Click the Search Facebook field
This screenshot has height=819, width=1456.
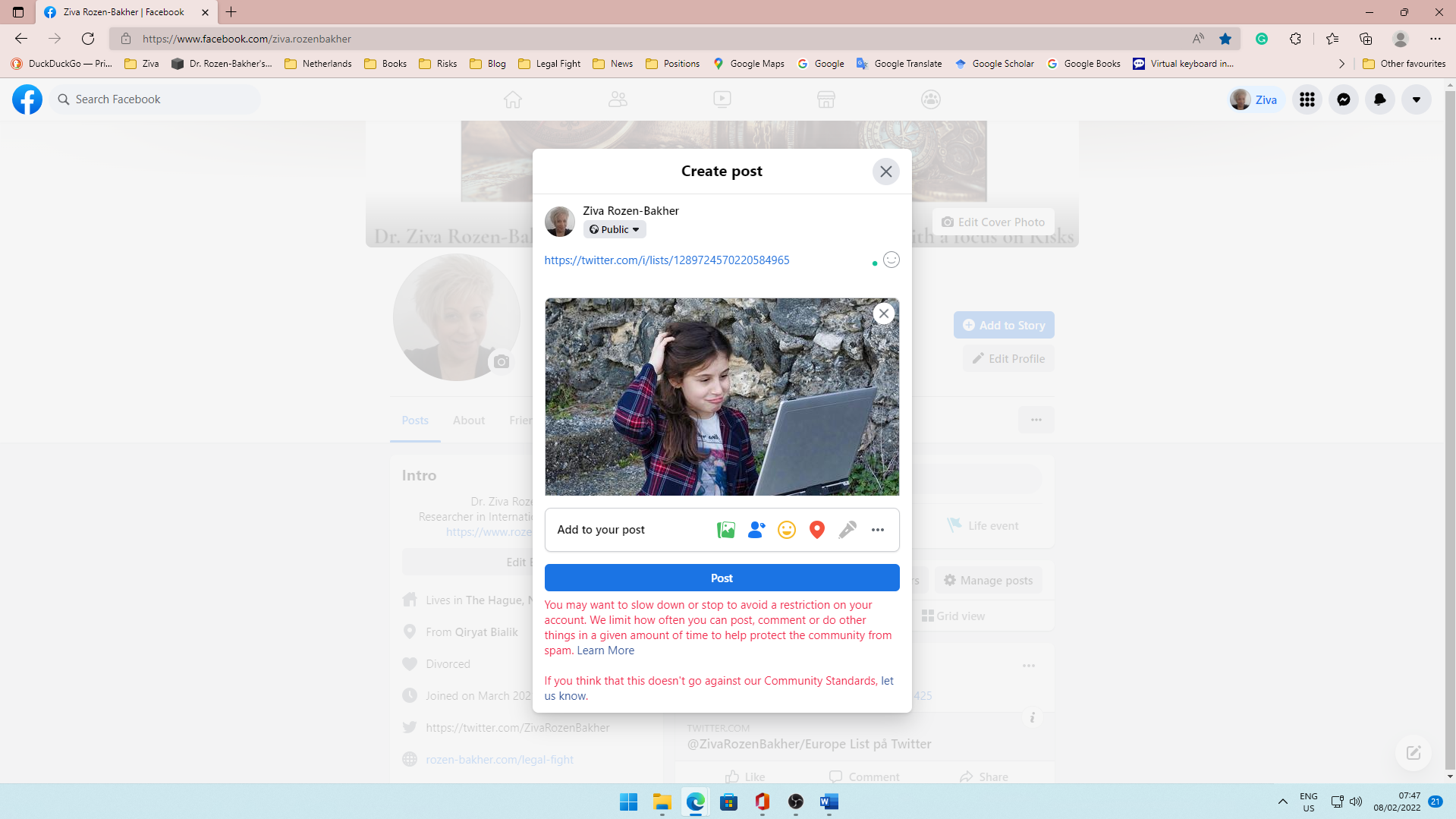[156, 99]
